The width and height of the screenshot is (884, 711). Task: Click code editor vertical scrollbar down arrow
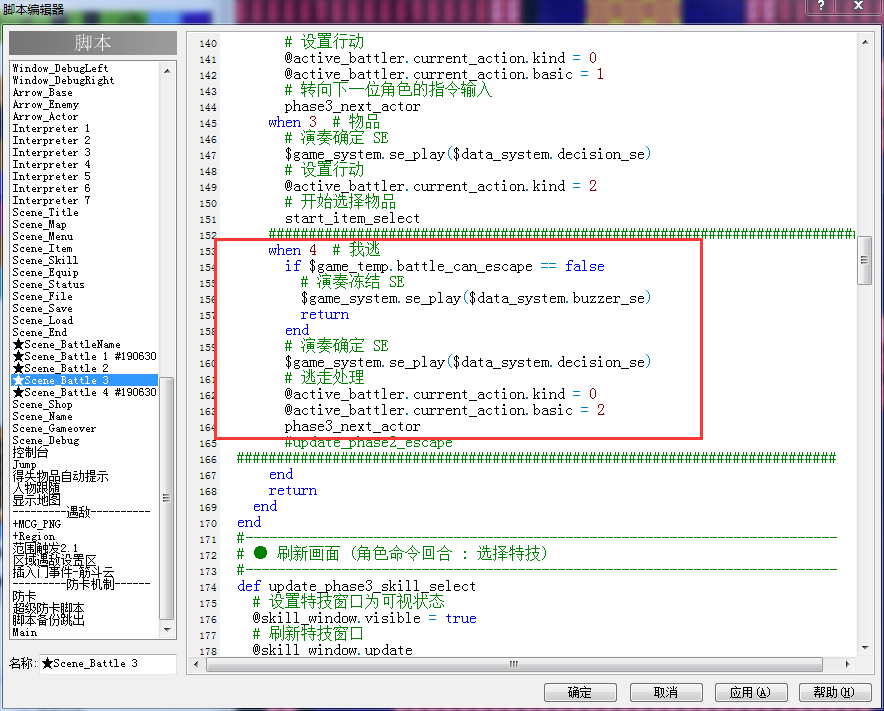click(865, 648)
